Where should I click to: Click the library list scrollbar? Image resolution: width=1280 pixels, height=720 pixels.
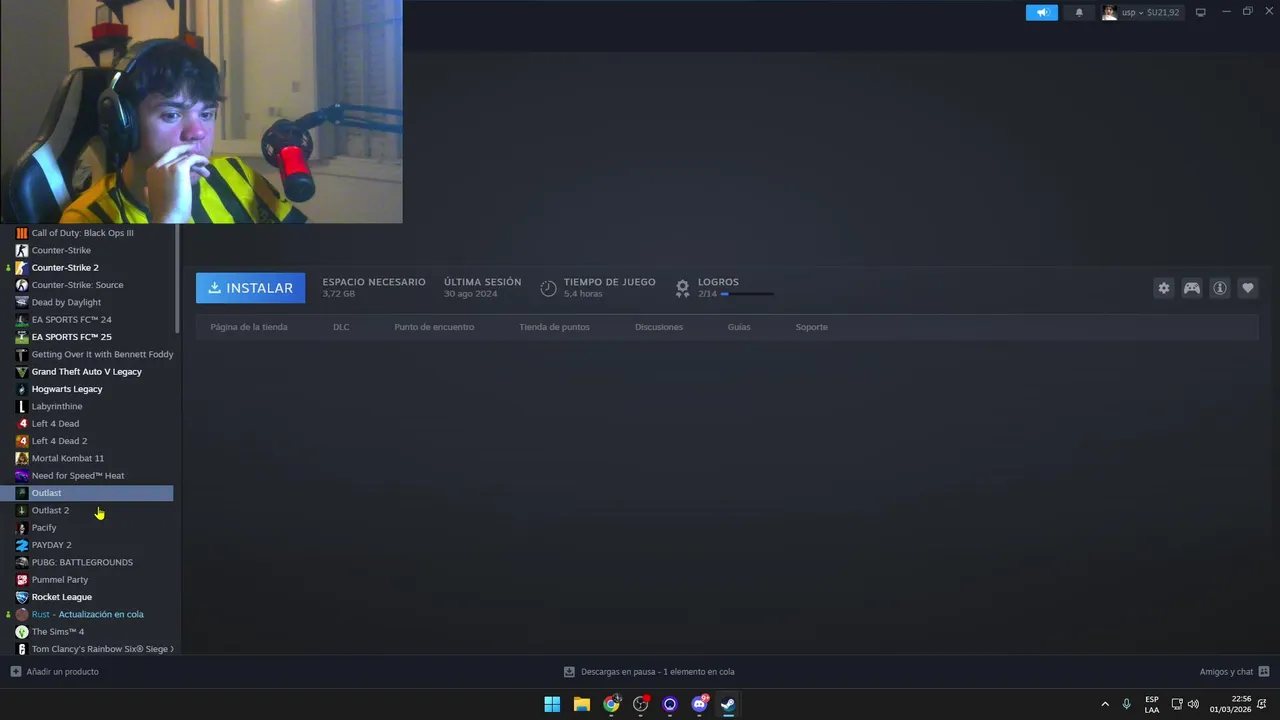177,279
